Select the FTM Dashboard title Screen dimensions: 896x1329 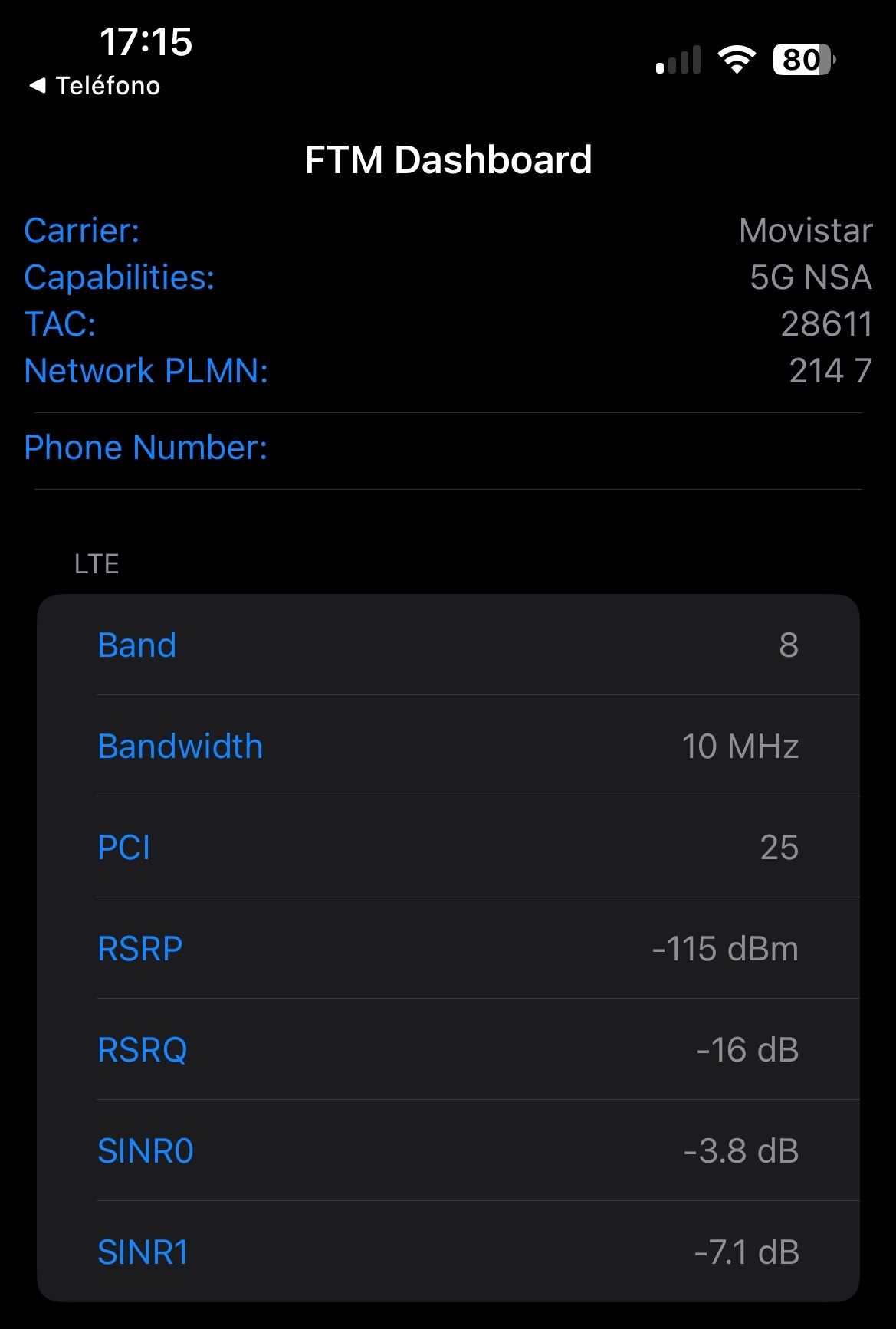448,160
